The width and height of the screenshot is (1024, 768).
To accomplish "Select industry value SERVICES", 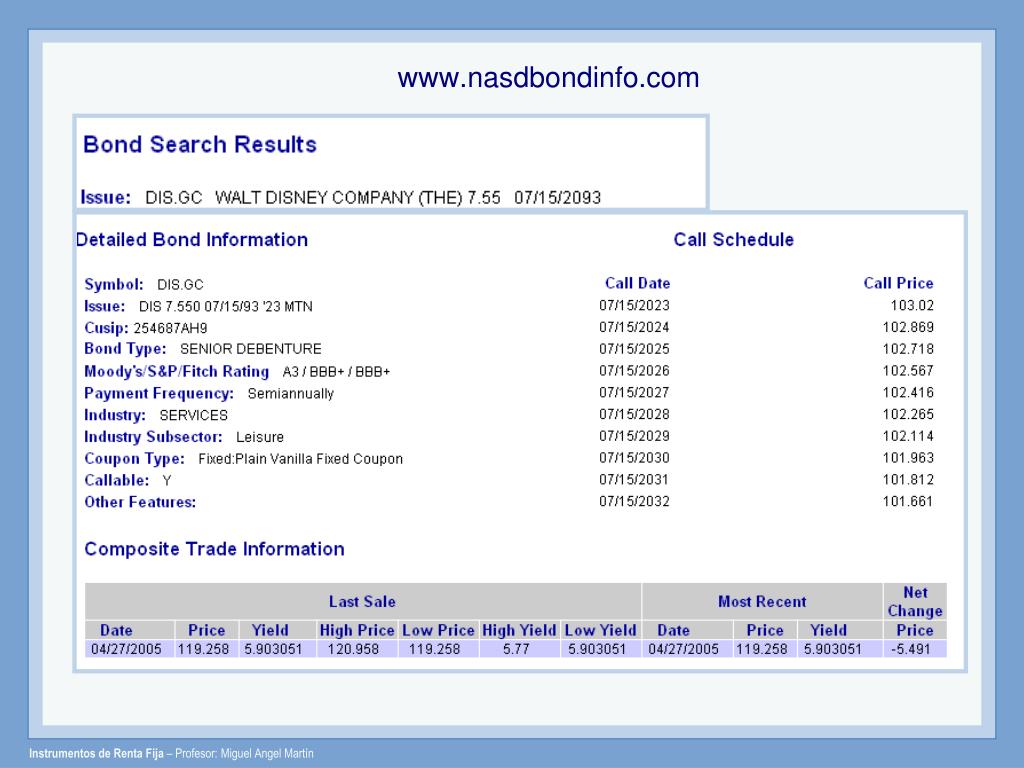I will 193,415.
